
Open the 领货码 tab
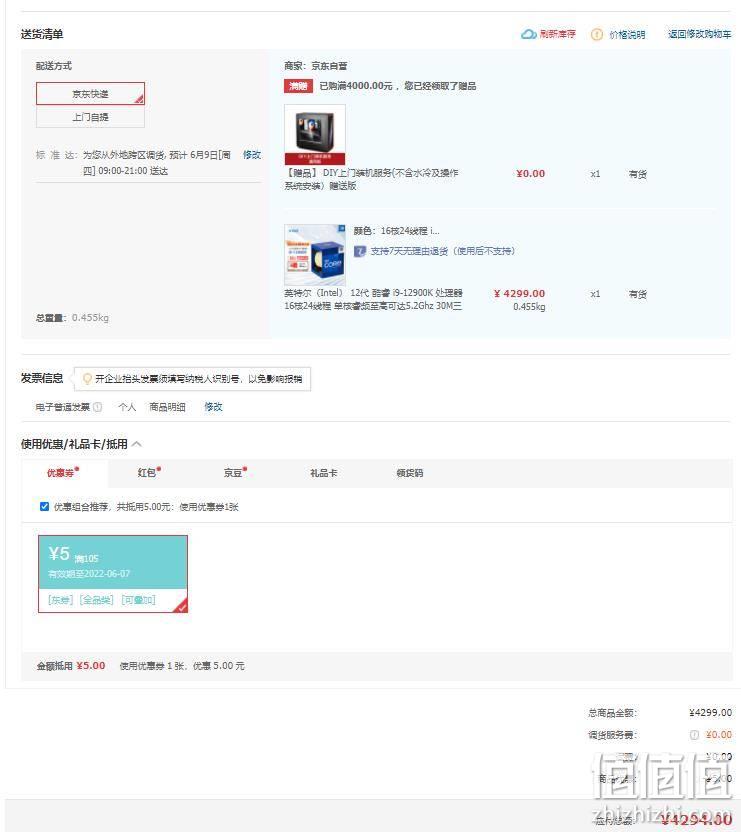[410, 473]
